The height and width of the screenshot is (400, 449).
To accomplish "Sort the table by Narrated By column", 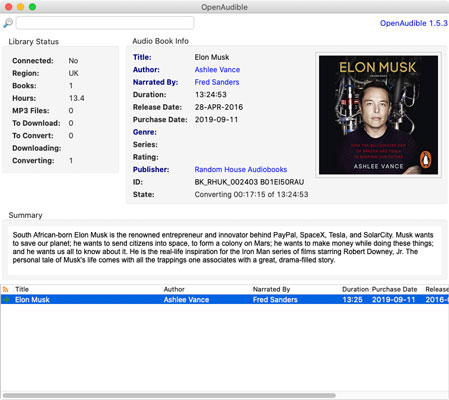I will point(271,289).
